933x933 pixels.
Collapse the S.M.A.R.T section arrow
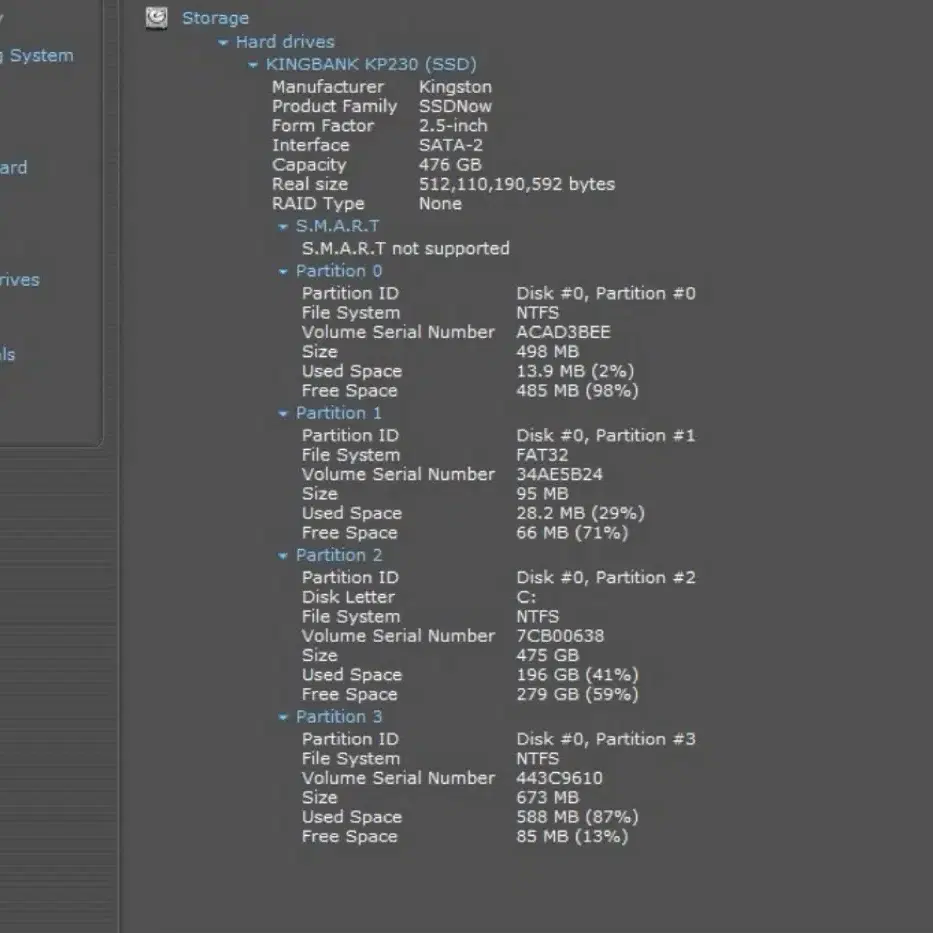point(283,227)
